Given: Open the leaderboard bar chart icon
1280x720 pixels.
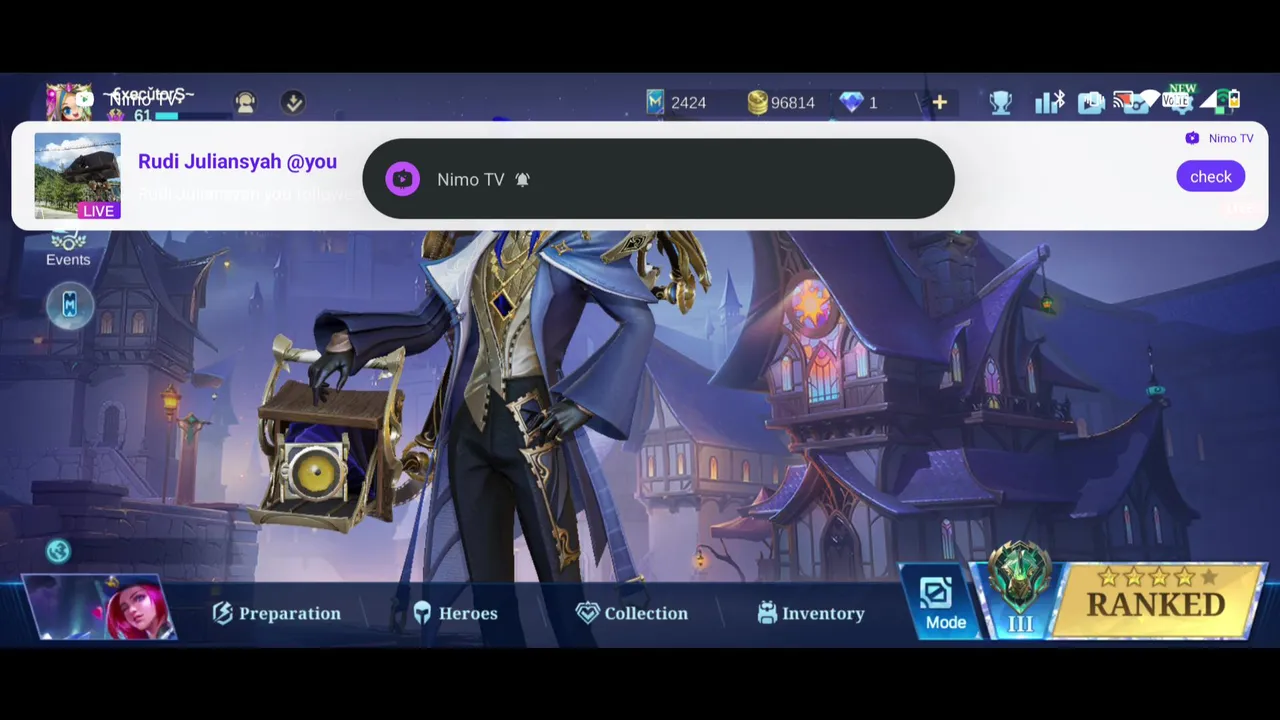Looking at the screenshot, I should [1046, 102].
